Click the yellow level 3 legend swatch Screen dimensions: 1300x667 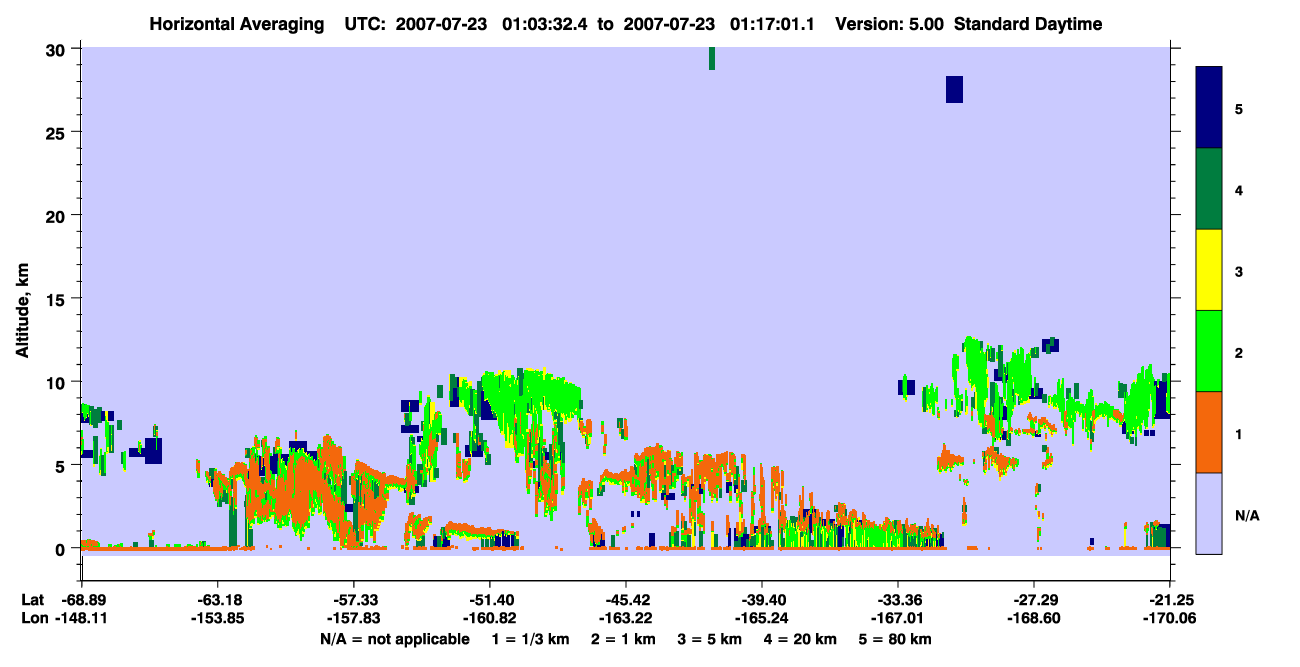[1209, 270]
